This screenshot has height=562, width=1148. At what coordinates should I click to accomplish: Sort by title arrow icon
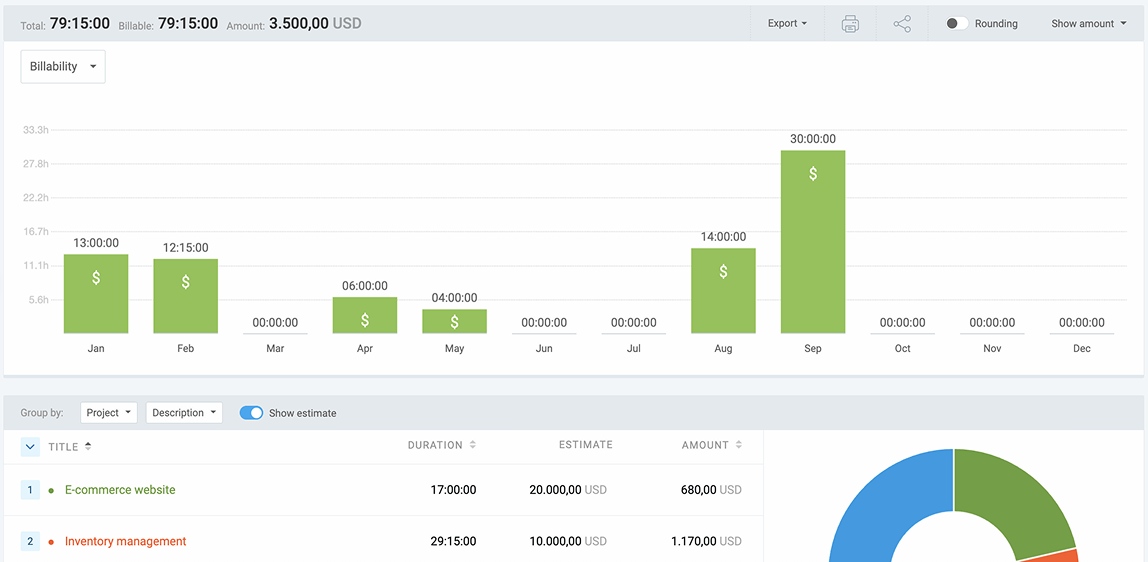click(x=88, y=446)
